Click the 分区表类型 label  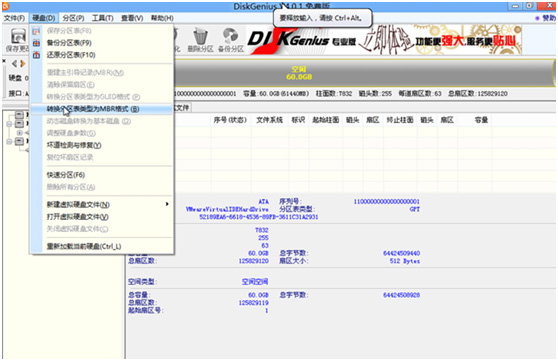tap(297, 209)
